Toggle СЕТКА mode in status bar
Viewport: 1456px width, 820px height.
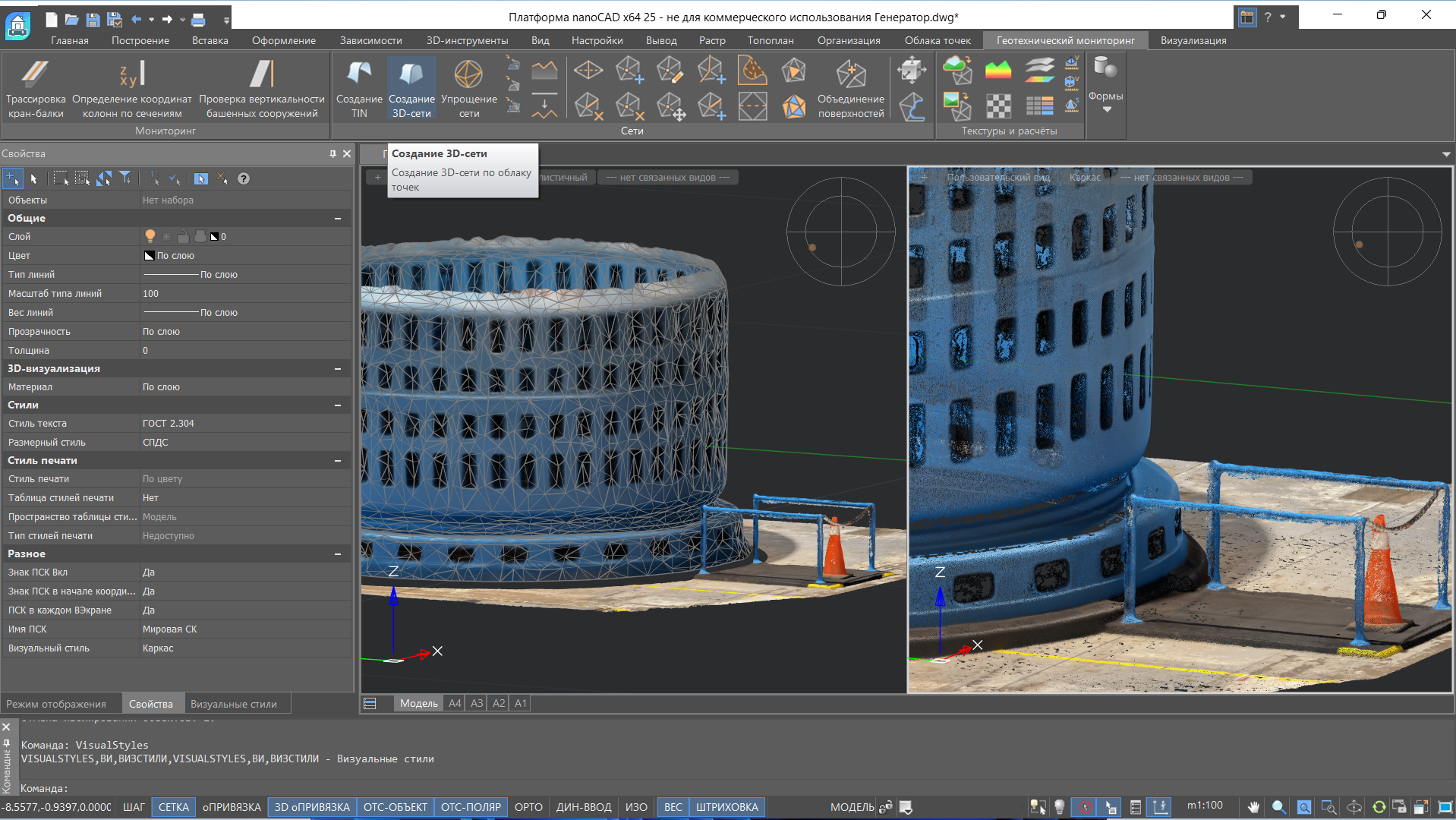[x=173, y=807]
